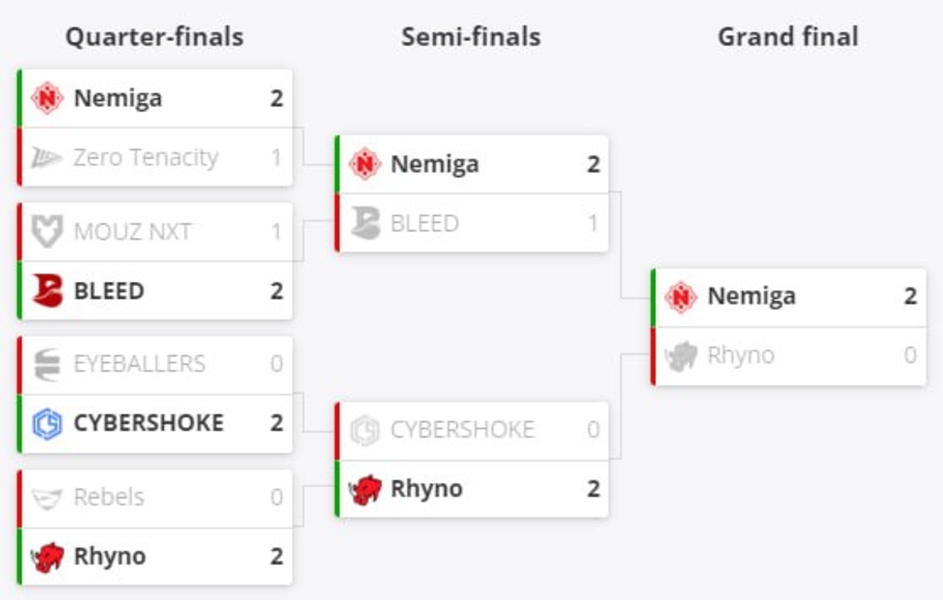
Task: Select the blue CYBERSHOKE logo in quarter-finals
Action: pos(47,423)
